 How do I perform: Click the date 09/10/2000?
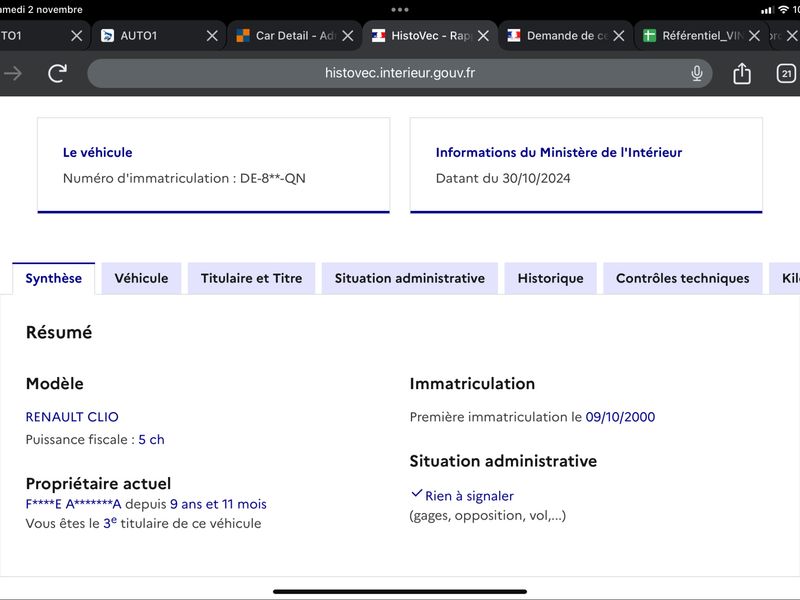point(620,417)
